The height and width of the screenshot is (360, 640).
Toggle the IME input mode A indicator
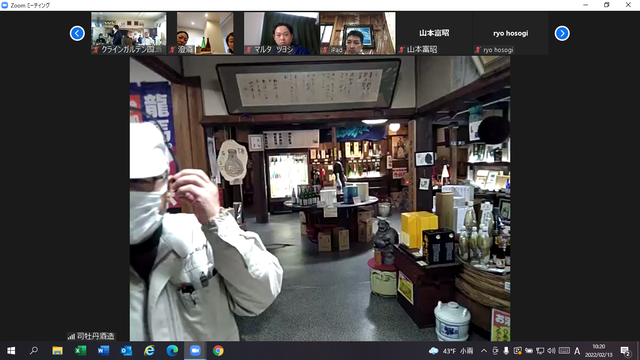click(577, 351)
